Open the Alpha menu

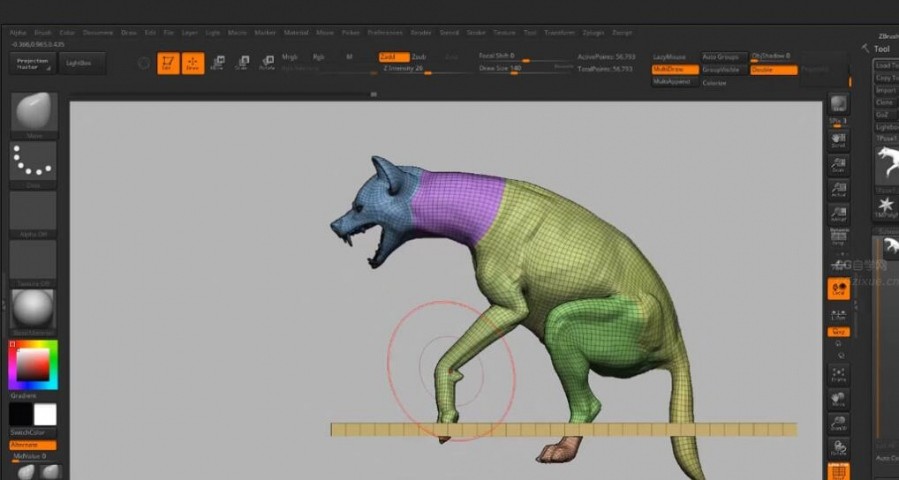(18, 33)
